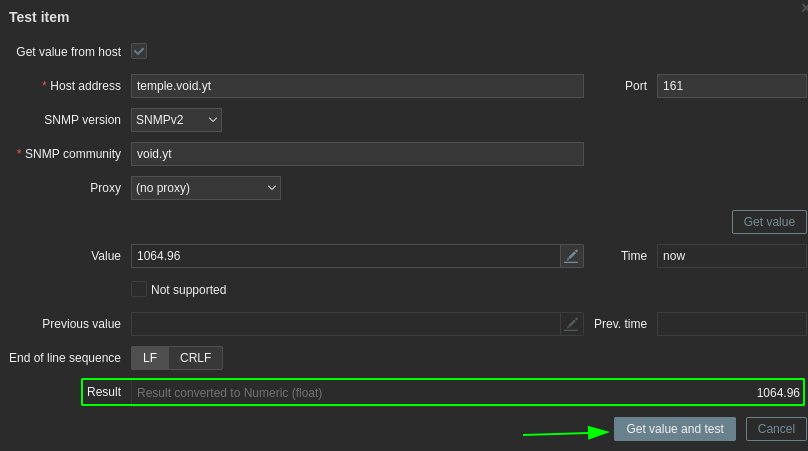The image size is (808, 451).
Task: Switch end of line sequence to CRLF
Action: (x=195, y=358)
